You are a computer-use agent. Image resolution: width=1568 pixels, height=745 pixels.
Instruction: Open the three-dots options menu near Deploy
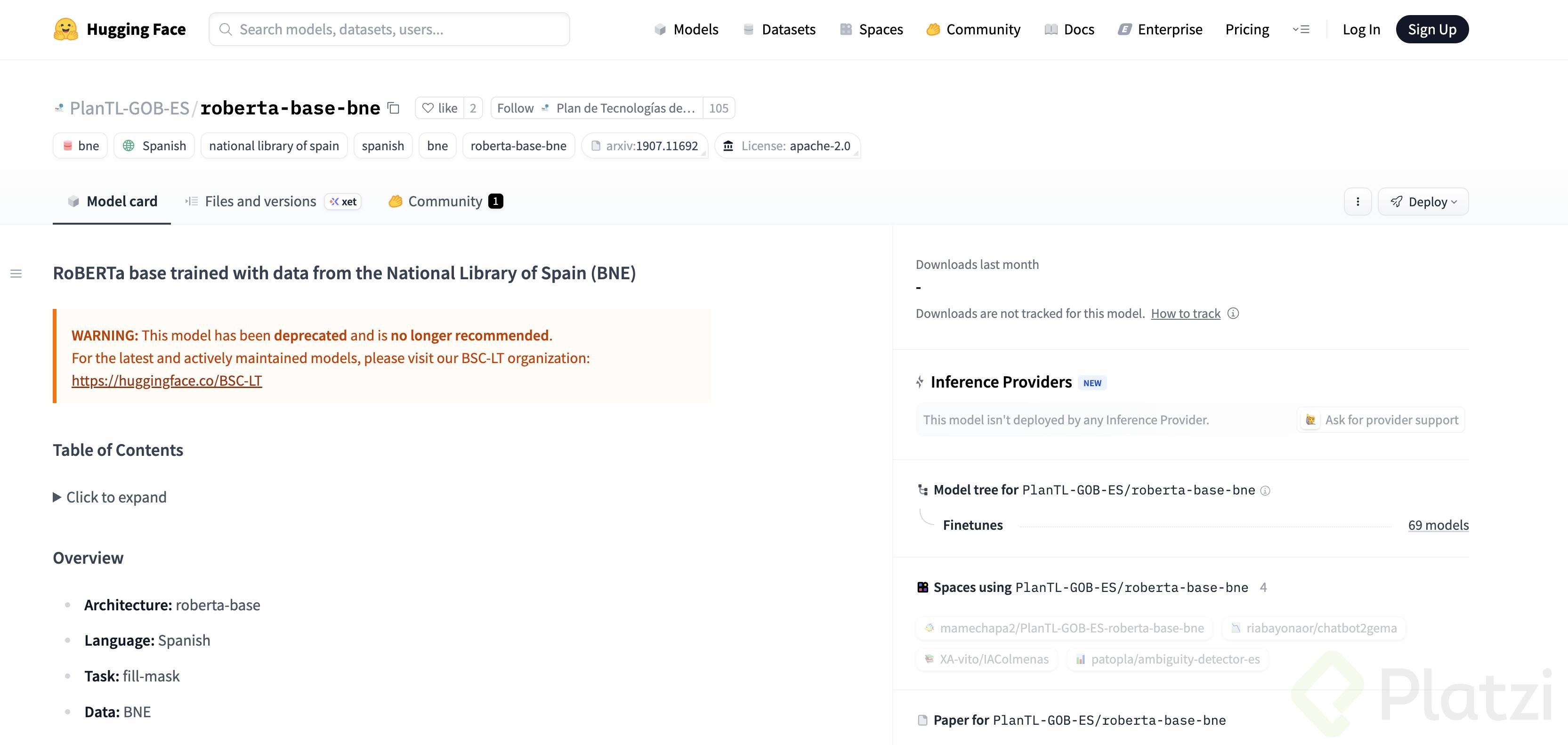(x=1358, y=202)
